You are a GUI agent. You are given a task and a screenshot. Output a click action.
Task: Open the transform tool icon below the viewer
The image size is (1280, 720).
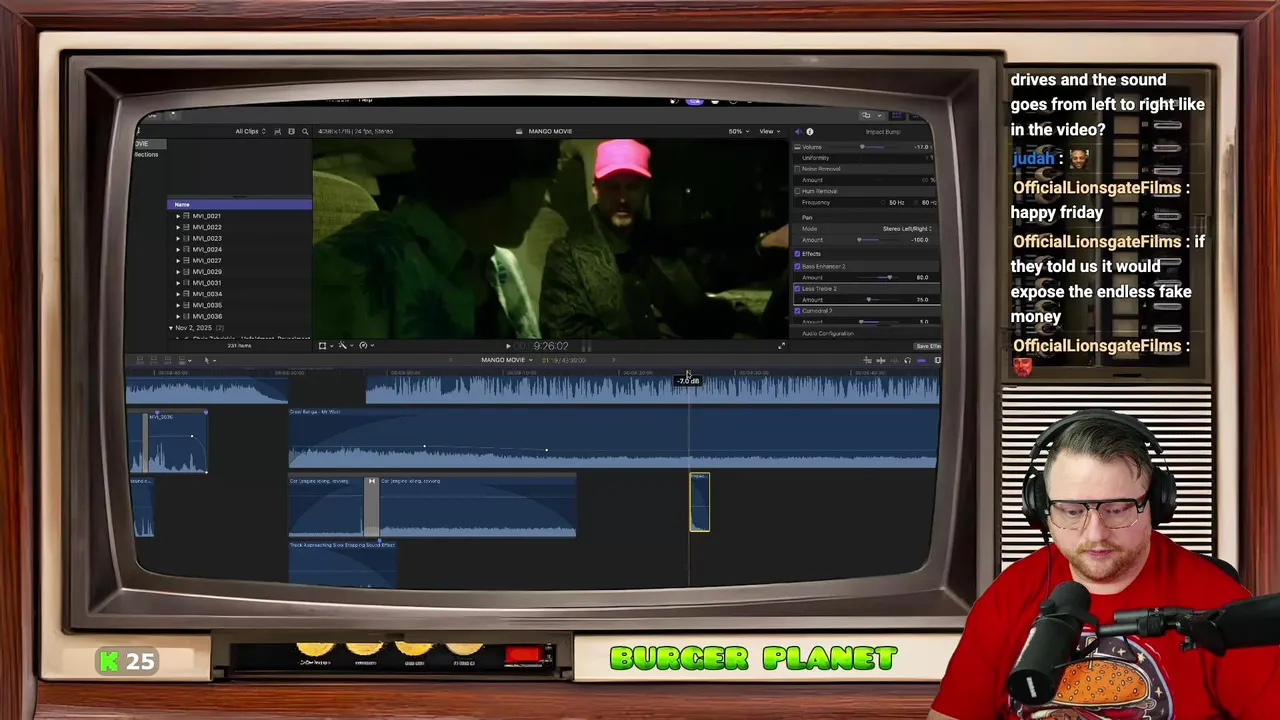323,345
